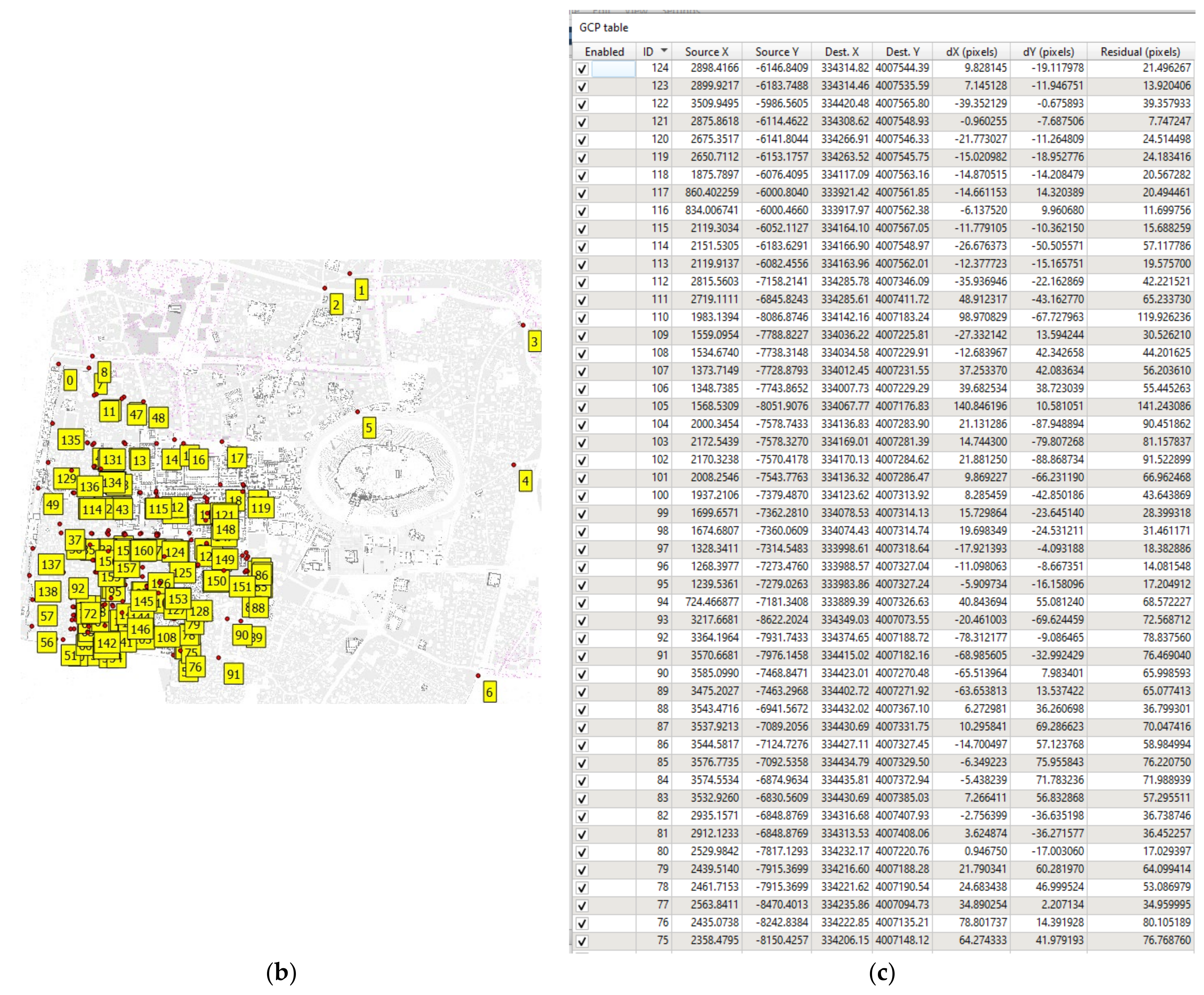Disable the GCP with ID 124
Viewport: 1204px width, 995px height.
(x=582, y=69)
